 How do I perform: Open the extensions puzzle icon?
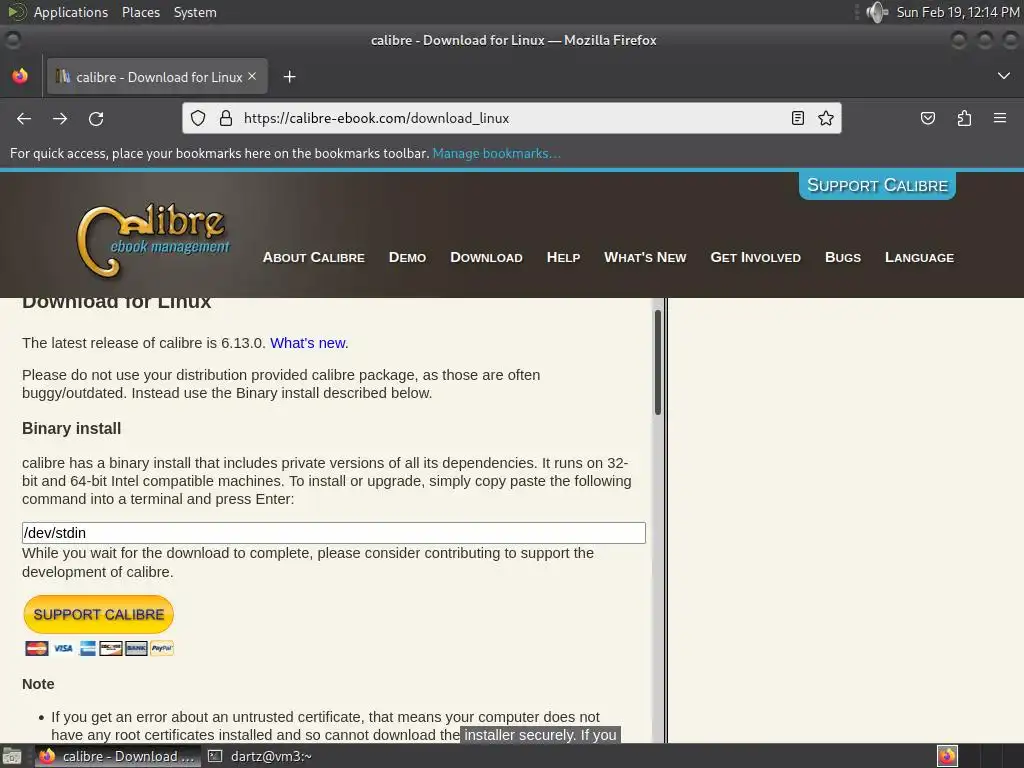(964, 118)
